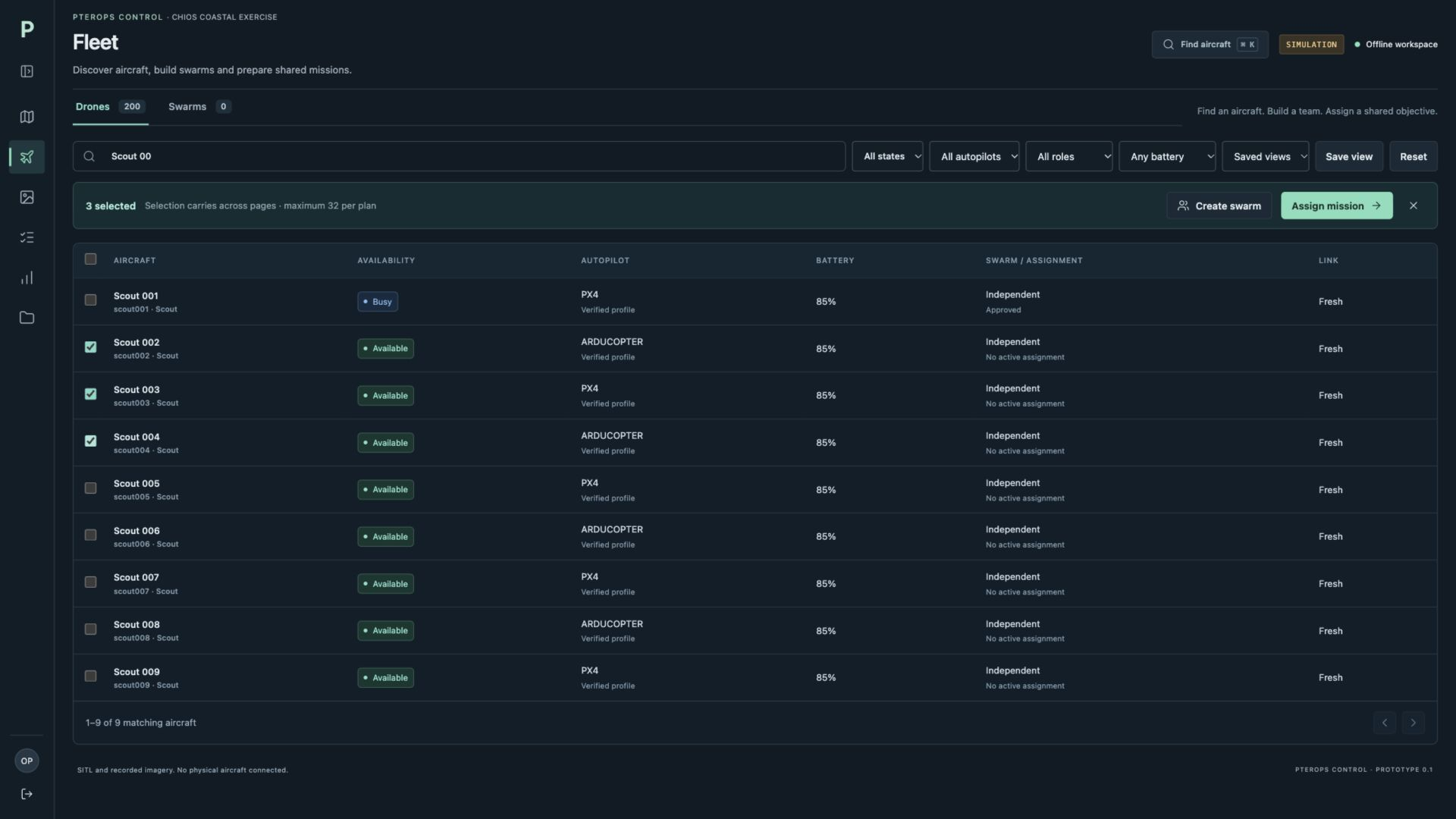The height and width of the screenshot is (819, 1456).
Task: Toggle the select-all aircraft checkbox
Action: tap(90, 259)
